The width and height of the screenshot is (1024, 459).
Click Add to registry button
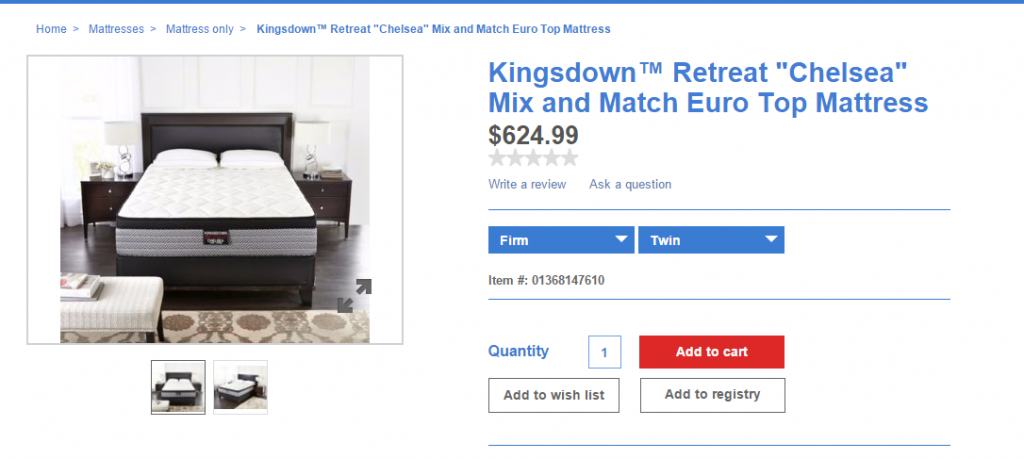click(x=712, y=395)
